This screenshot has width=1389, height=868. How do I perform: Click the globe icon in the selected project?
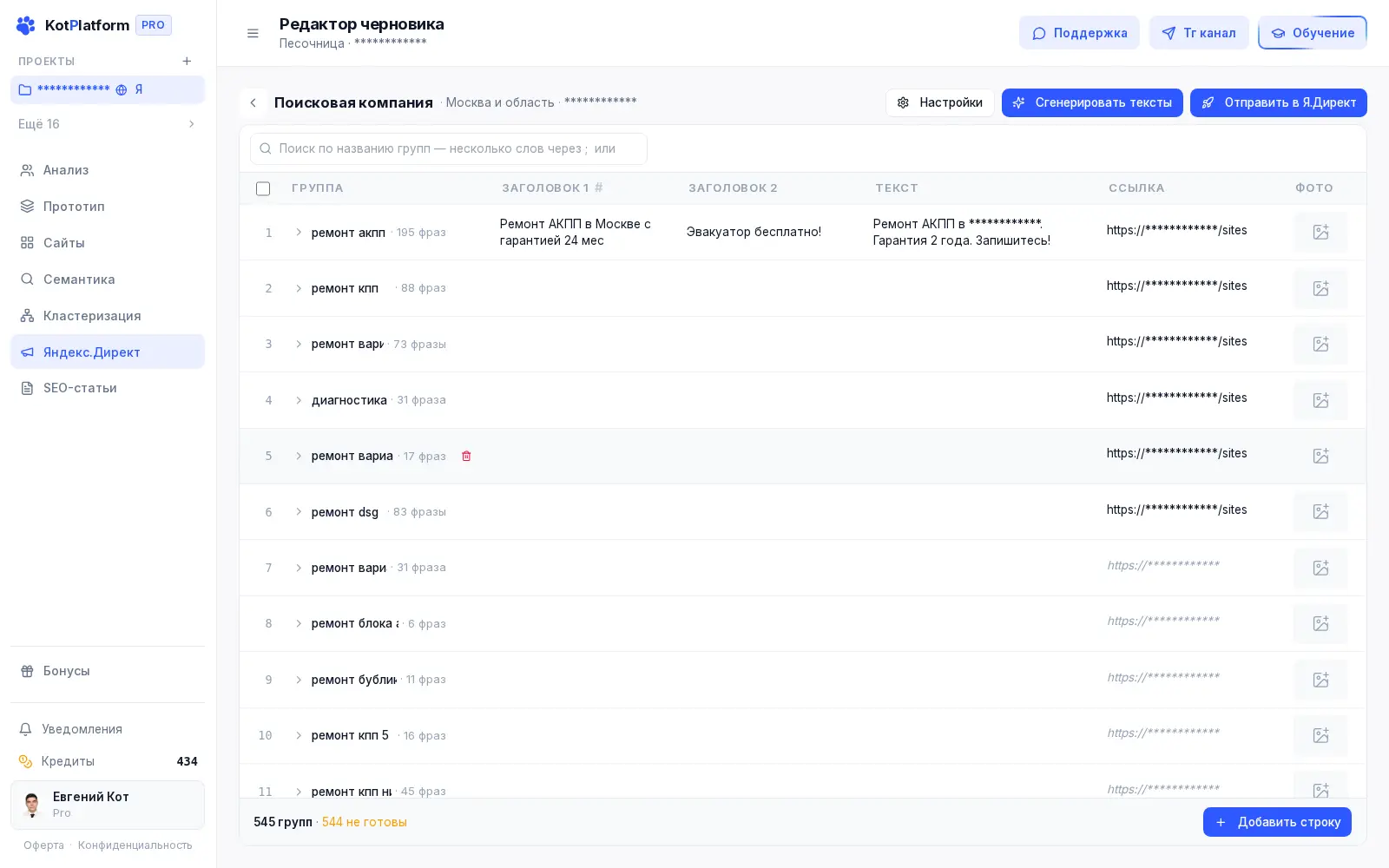[x=122, y=89]
